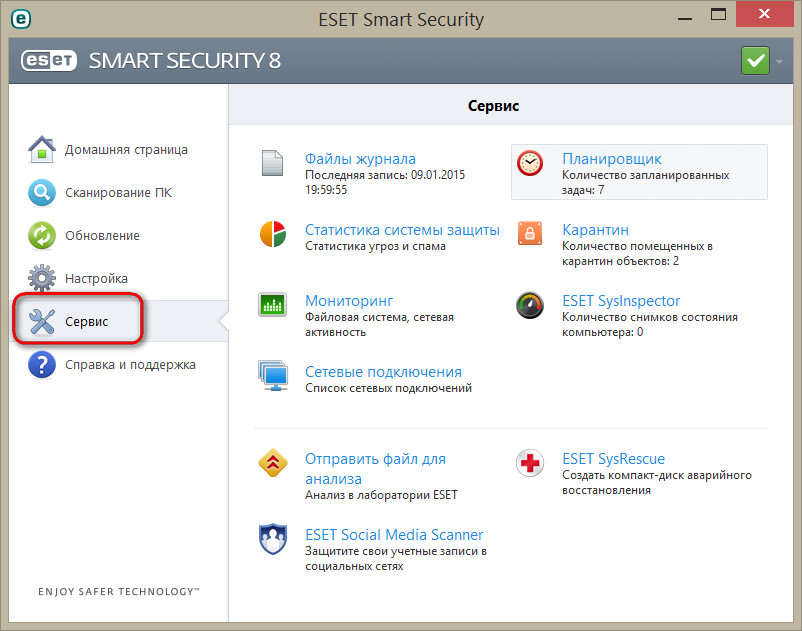Click the document icon for Файлы журнала
Screen dimensions: 802x631
[x=273, y=163]
